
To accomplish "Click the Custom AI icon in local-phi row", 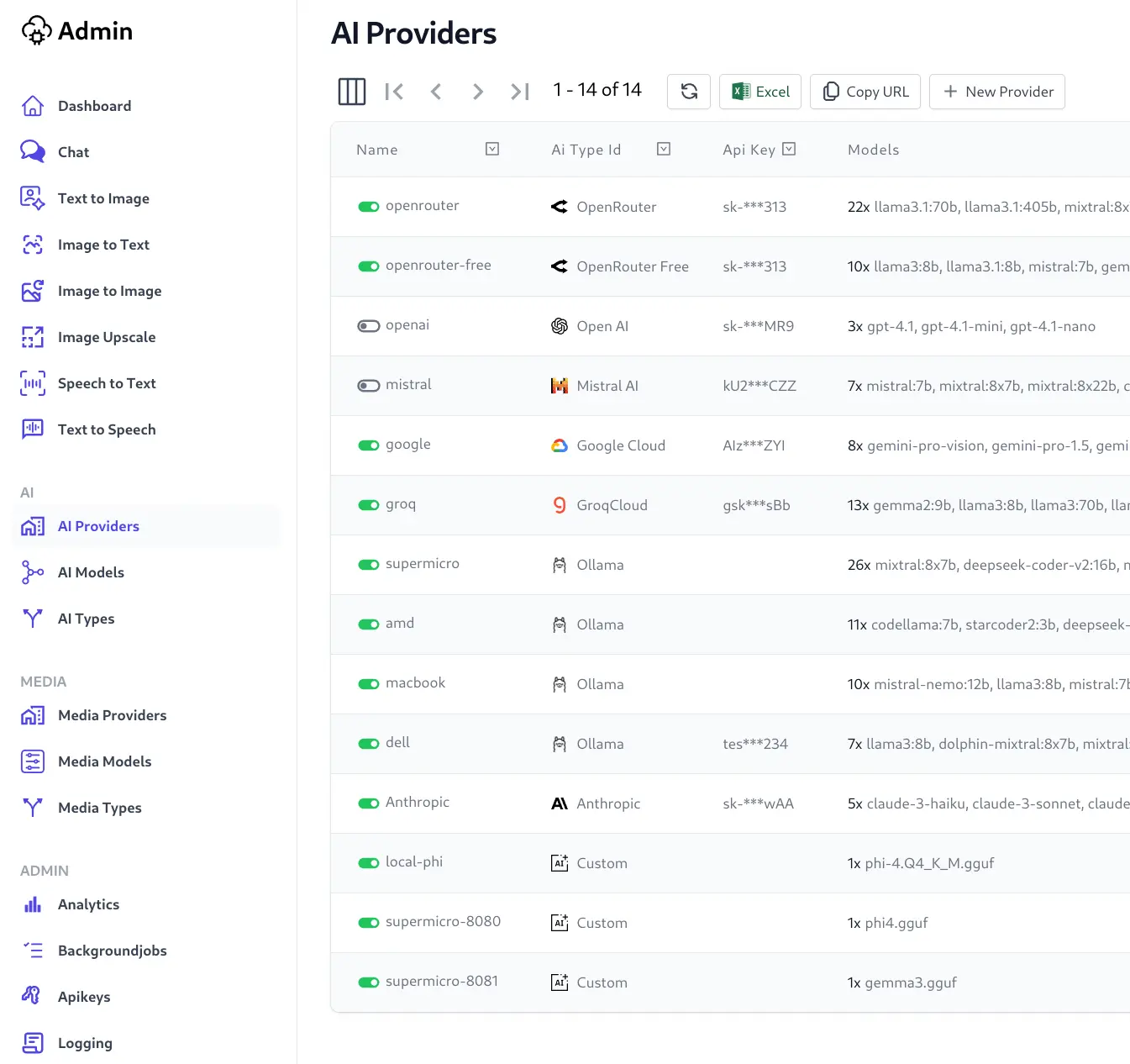I will [560, 863].
